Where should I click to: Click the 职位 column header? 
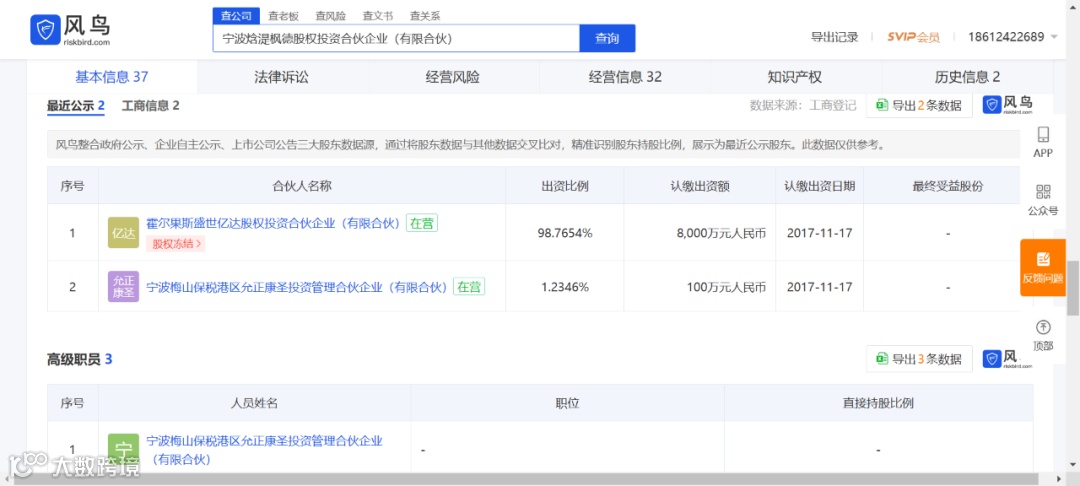click(568, 403)
